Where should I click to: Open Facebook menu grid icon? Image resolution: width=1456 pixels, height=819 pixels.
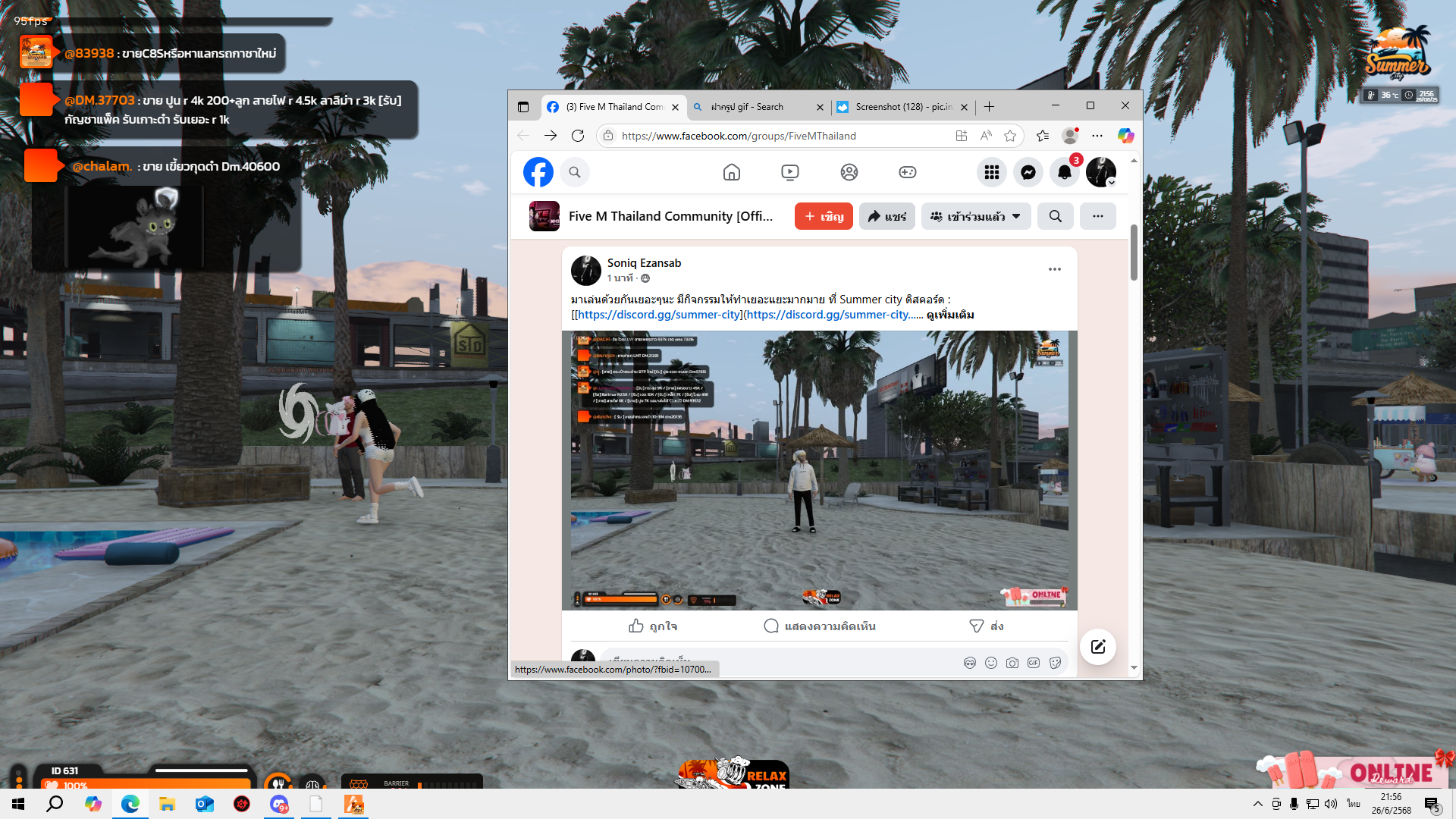point(991,173)
